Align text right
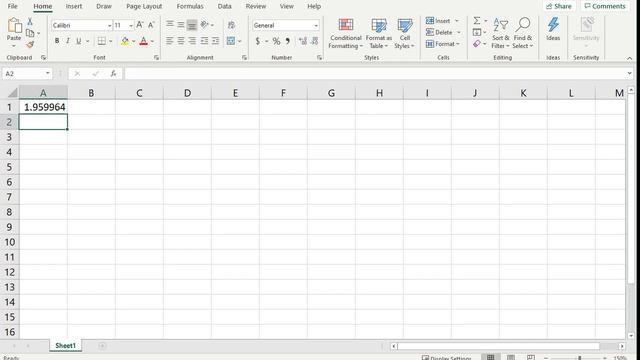Viewport: 640px width, 360px height. 192,41
